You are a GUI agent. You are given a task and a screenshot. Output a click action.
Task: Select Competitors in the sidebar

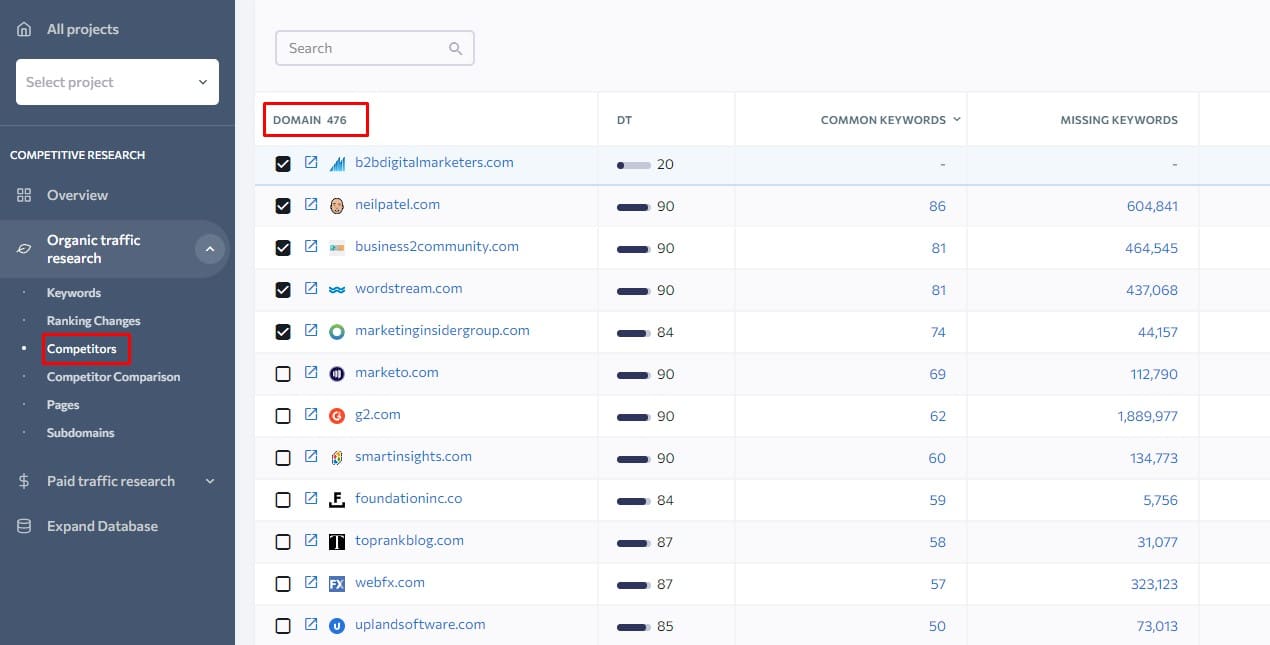click(82, 349)
